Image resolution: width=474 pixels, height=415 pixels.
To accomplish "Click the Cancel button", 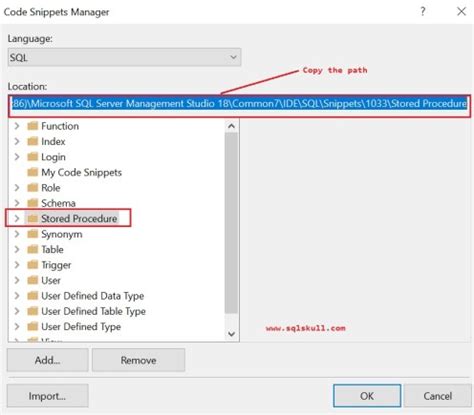I will [x=438, y=396].
